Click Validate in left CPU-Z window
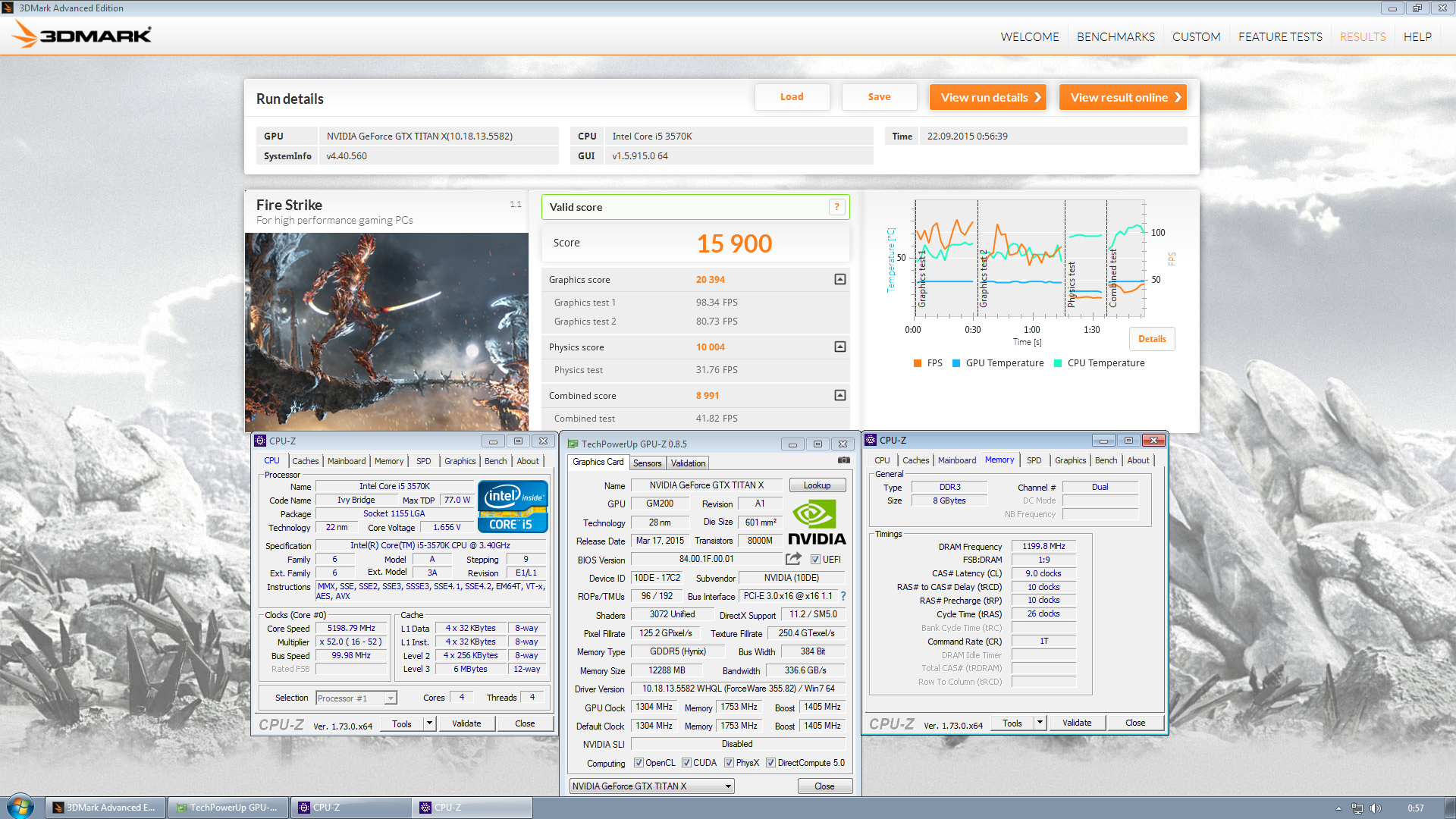Screen dimensions: 1456x819 pos(466,723)
